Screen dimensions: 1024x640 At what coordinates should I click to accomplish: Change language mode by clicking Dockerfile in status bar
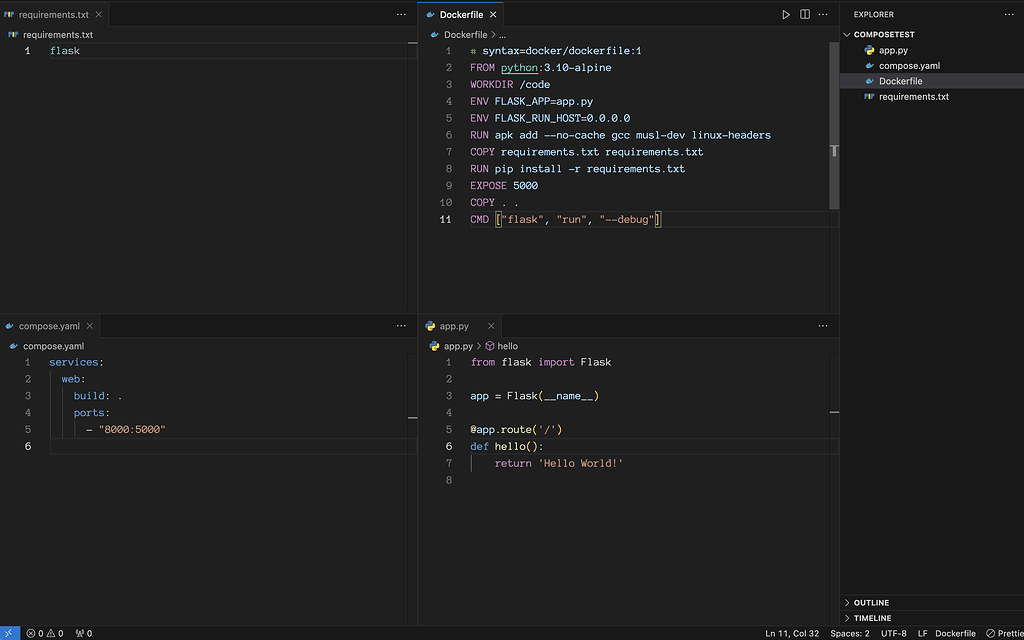pyautogui.click(x=954, y=633)
